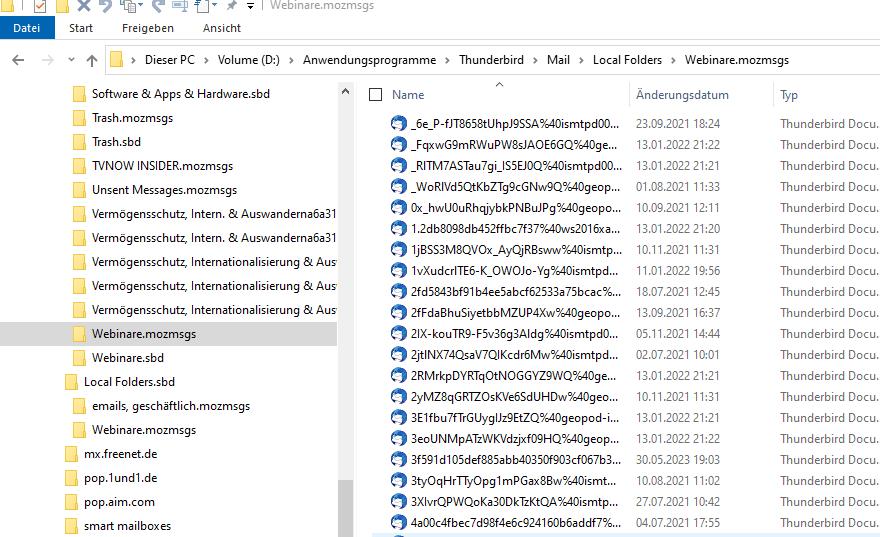Open the Datei menu
Screen dimensions: 880x537
pyautogui.click(x=27, y=28)
